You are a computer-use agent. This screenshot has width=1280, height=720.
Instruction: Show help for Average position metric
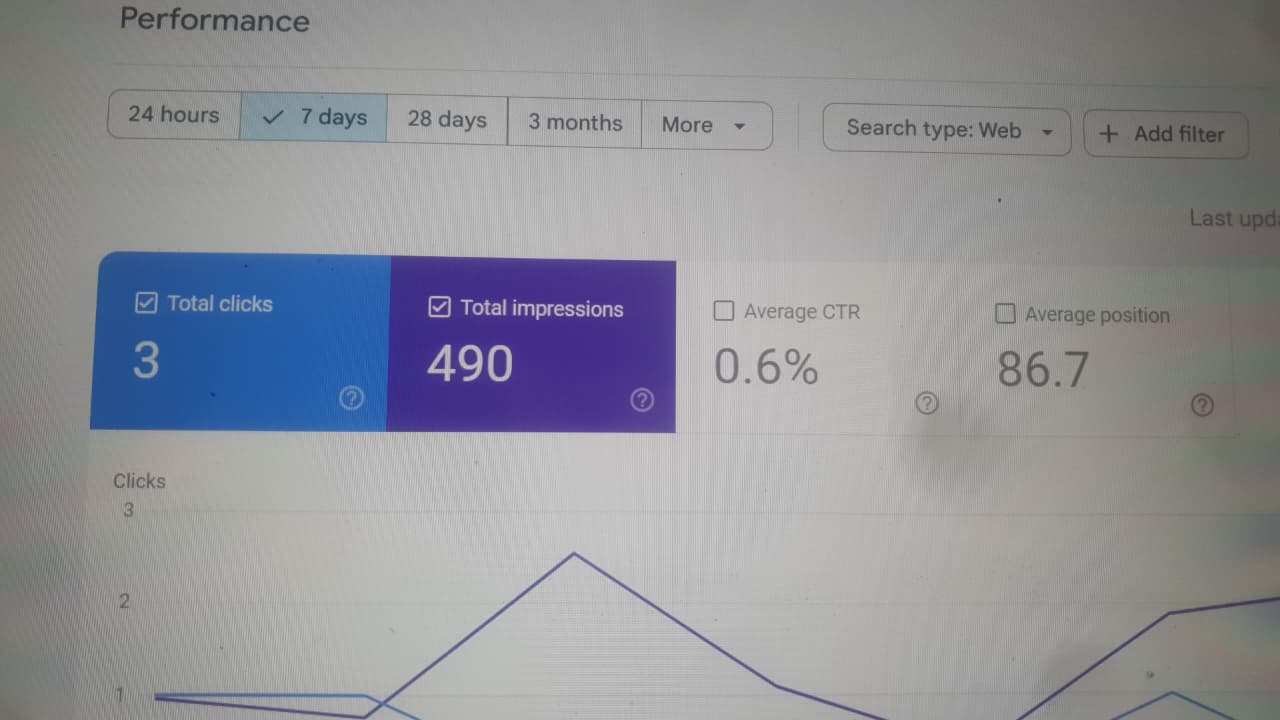tap(1203, 405)
